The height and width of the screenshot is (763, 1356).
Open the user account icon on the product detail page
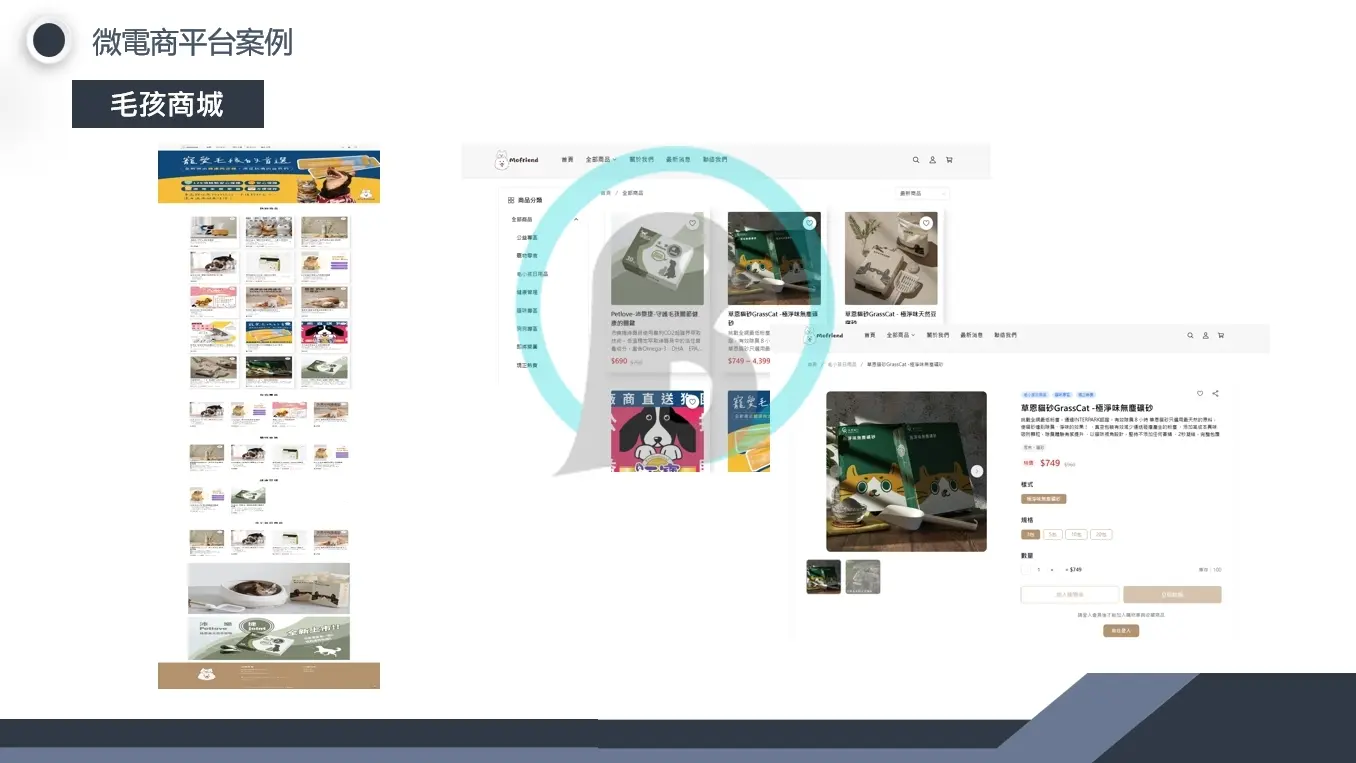tap(1205, 336)
